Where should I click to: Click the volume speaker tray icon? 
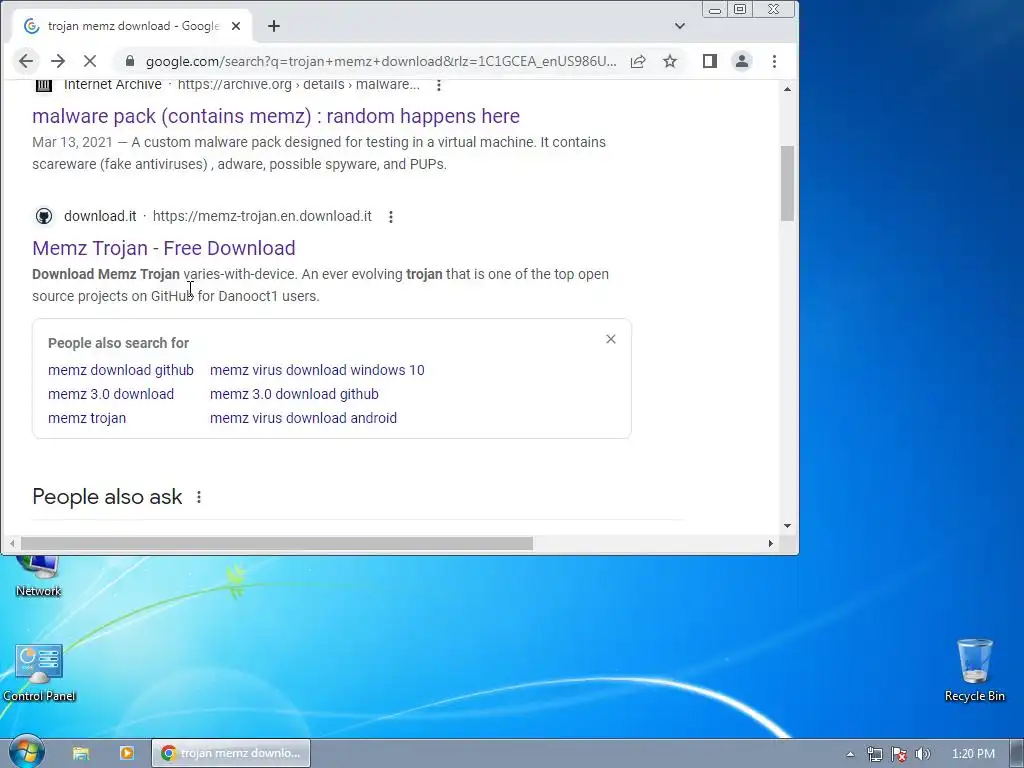point(922,754)
